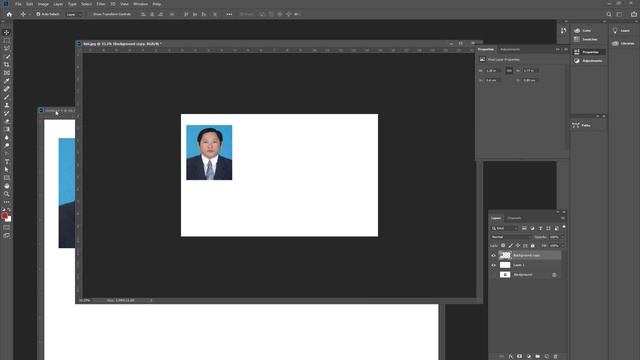The width and height of the screenshot is (640, 360).
Task: Open the Opacity value dropdown
Action: click(562, 237)
